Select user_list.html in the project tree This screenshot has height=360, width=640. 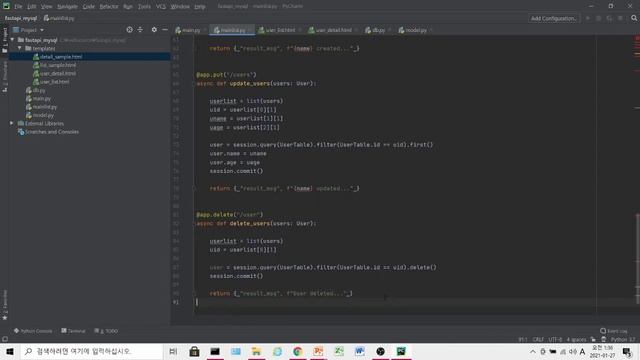coord(54,82)
